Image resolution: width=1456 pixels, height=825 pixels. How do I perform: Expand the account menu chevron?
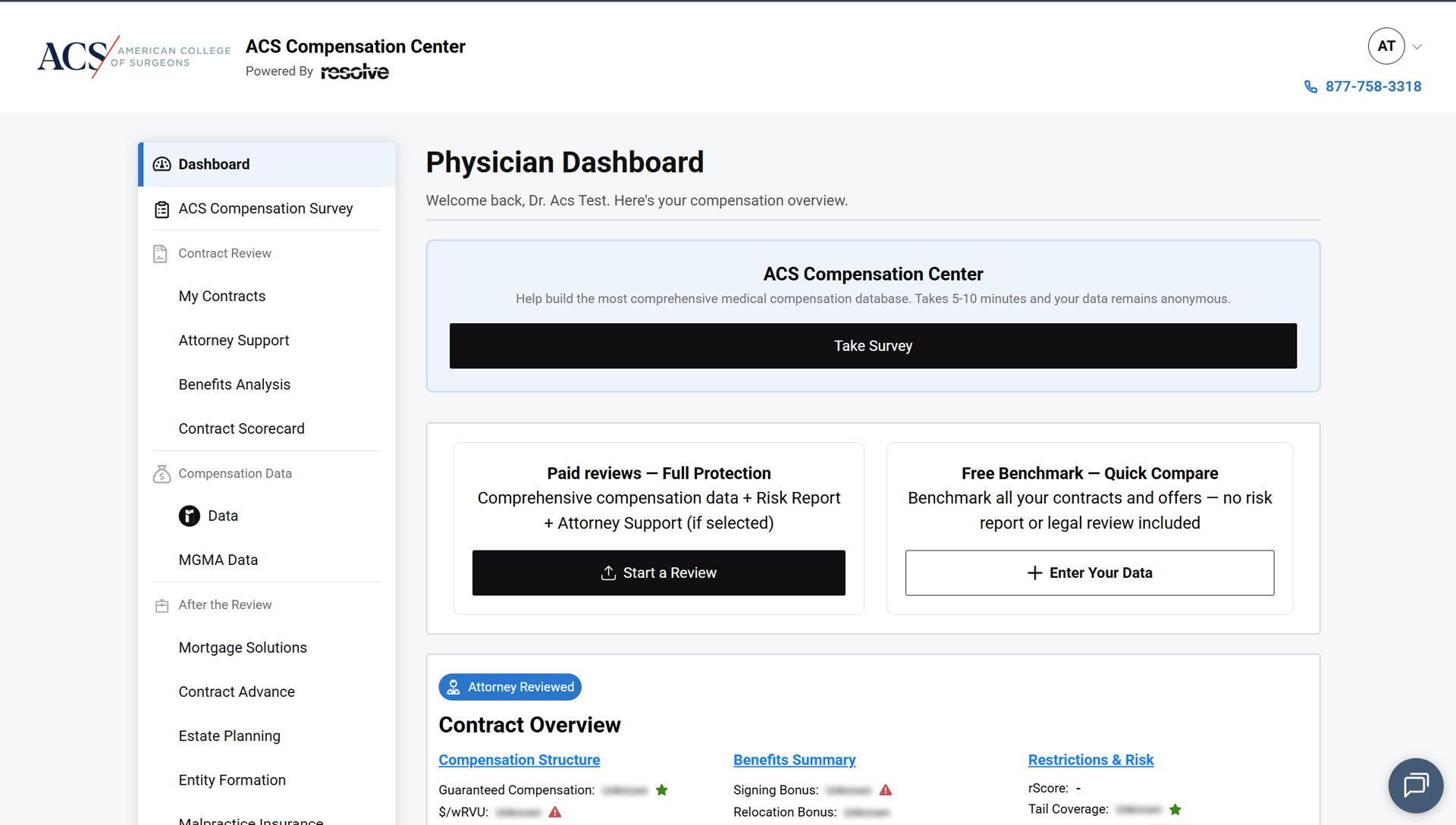pos(1417,47)
